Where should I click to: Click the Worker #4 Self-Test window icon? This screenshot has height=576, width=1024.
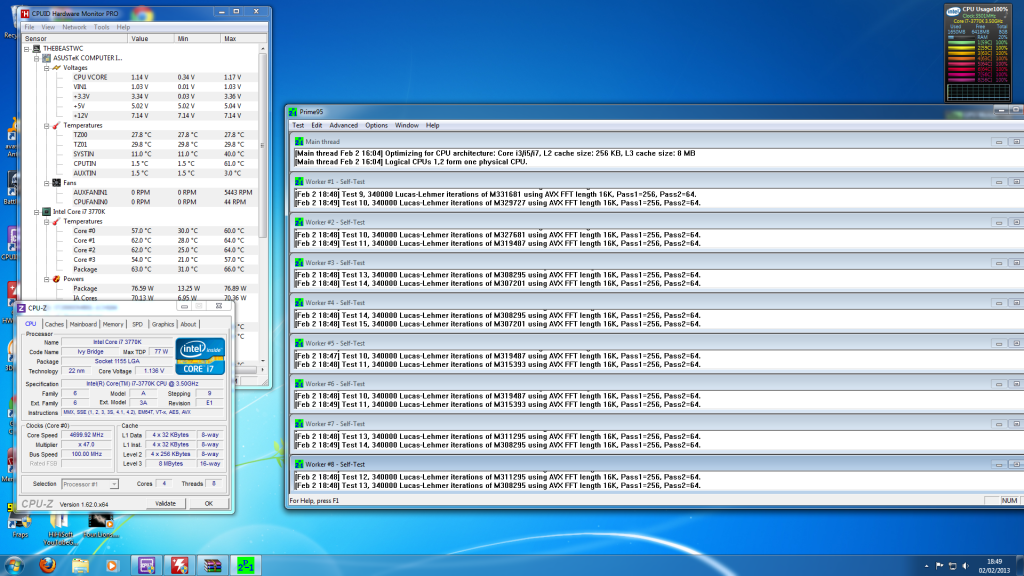click(x=299, y=303)
